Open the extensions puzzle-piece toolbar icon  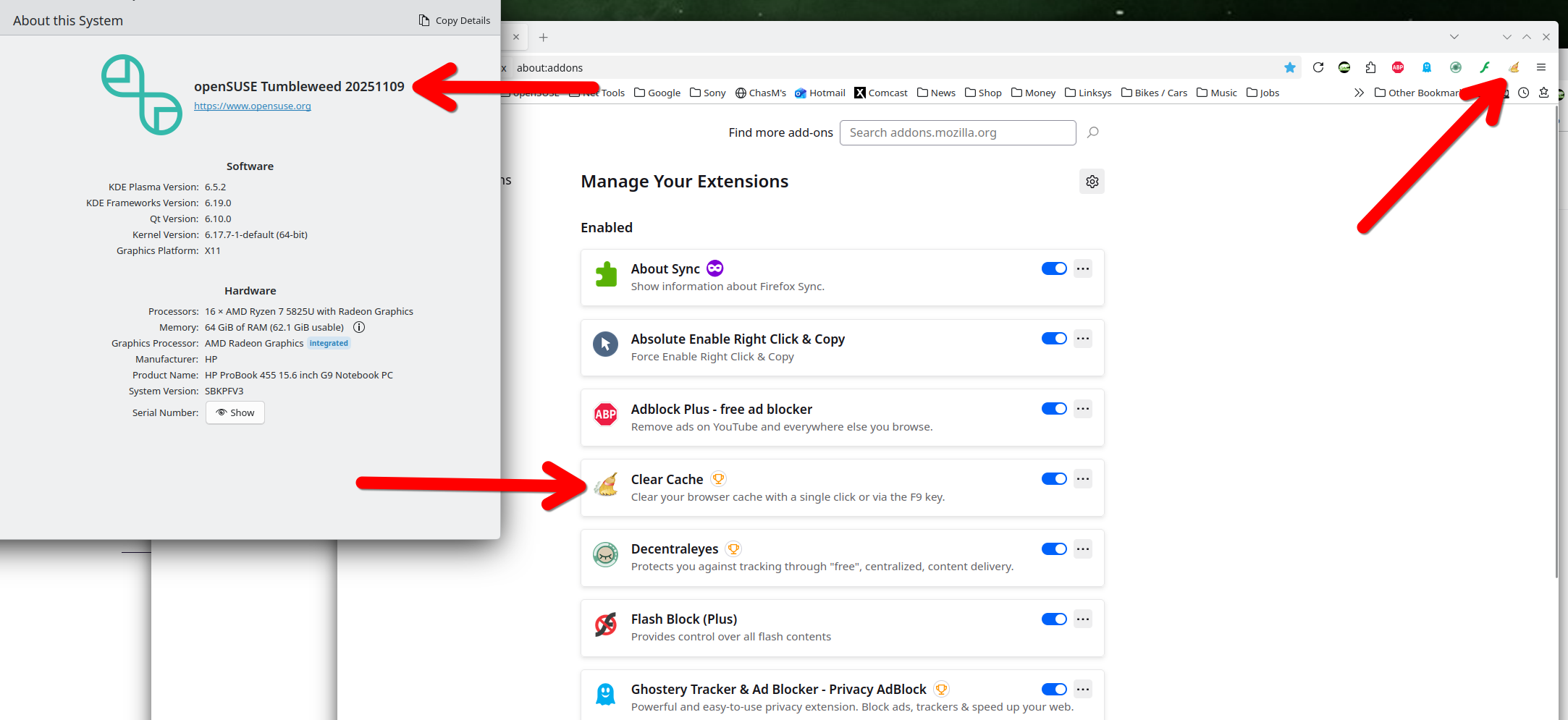(1370, 67)
